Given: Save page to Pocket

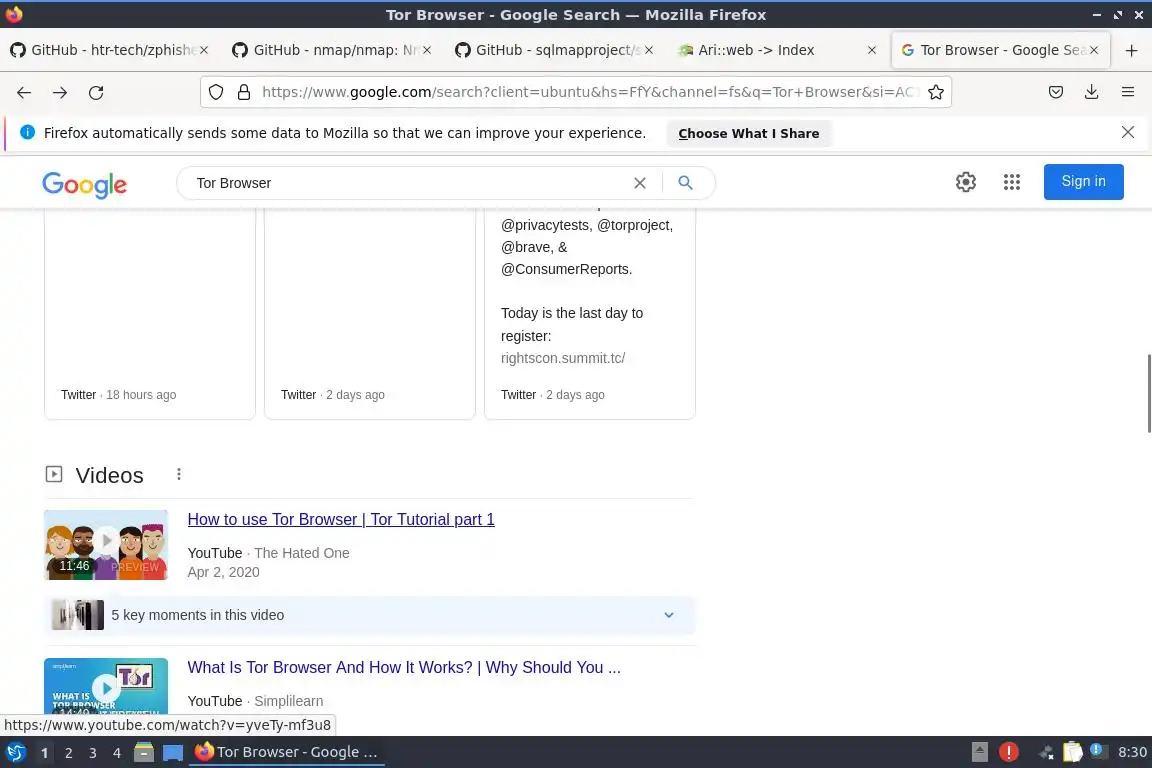Looking at the screenshot, I should coord(1056,92).
